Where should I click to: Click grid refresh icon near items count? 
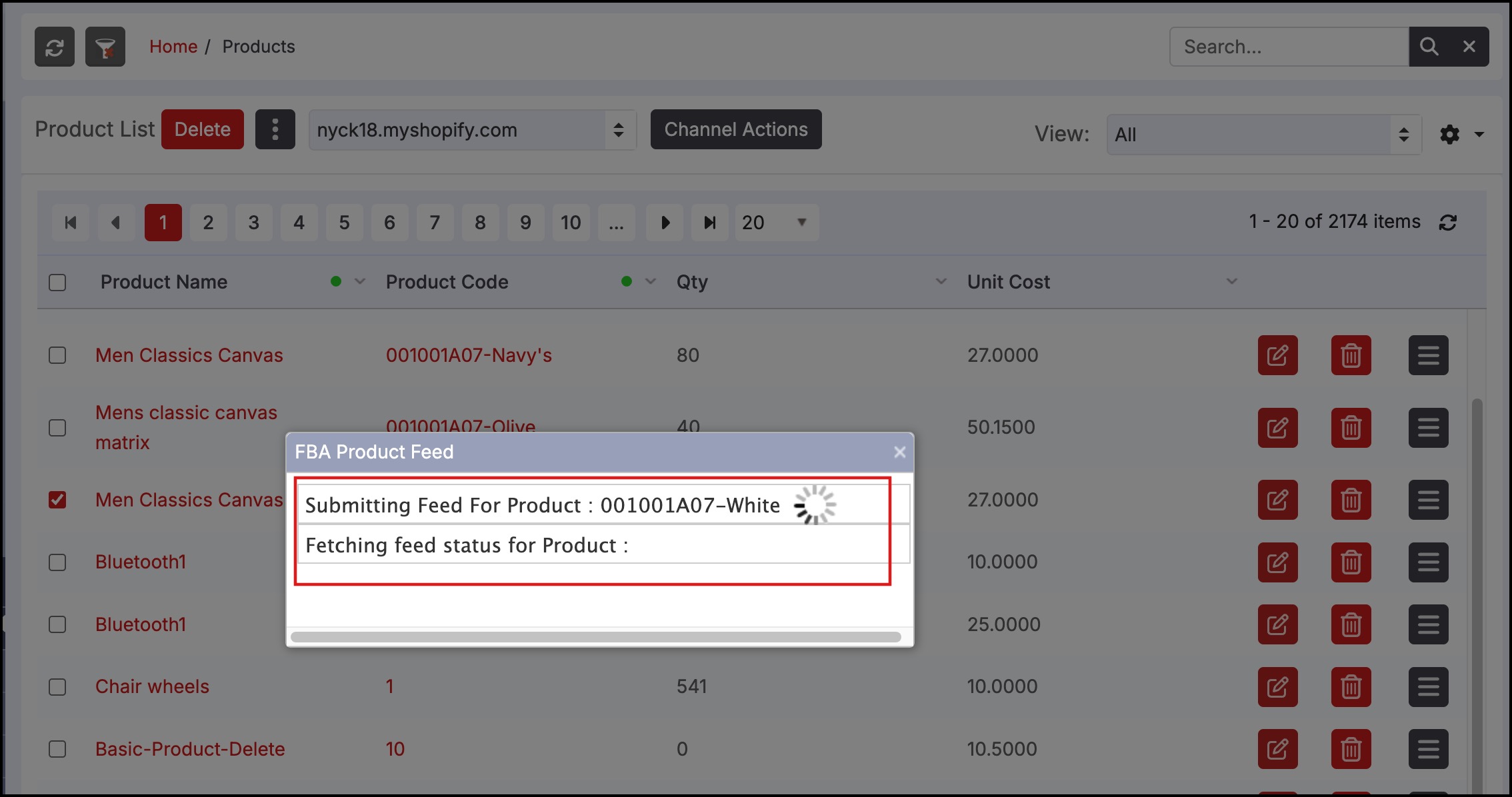[x=1447, y=223]
